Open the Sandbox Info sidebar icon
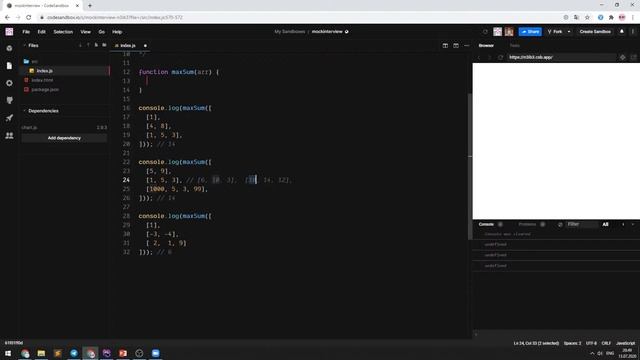This screenshot has height=360, width=640. pos(9,48)
